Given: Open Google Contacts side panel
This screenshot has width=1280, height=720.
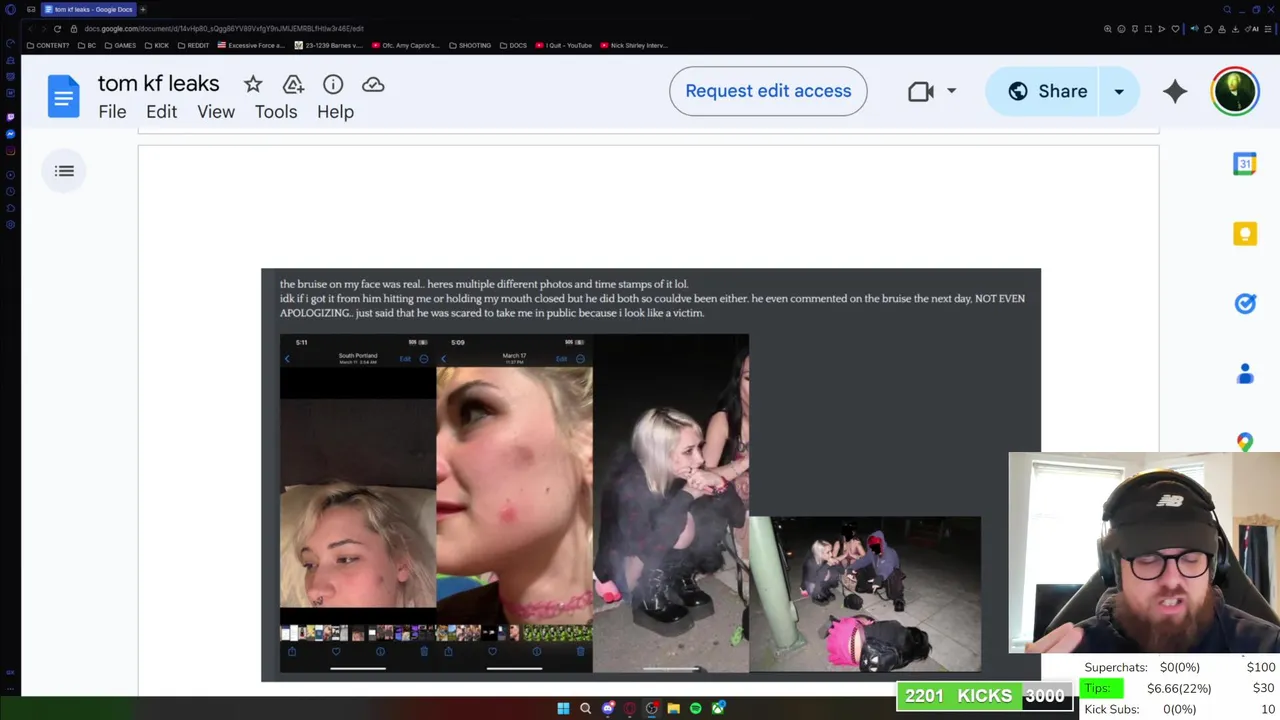Looking at the screenshot, I should [1245, 374].
